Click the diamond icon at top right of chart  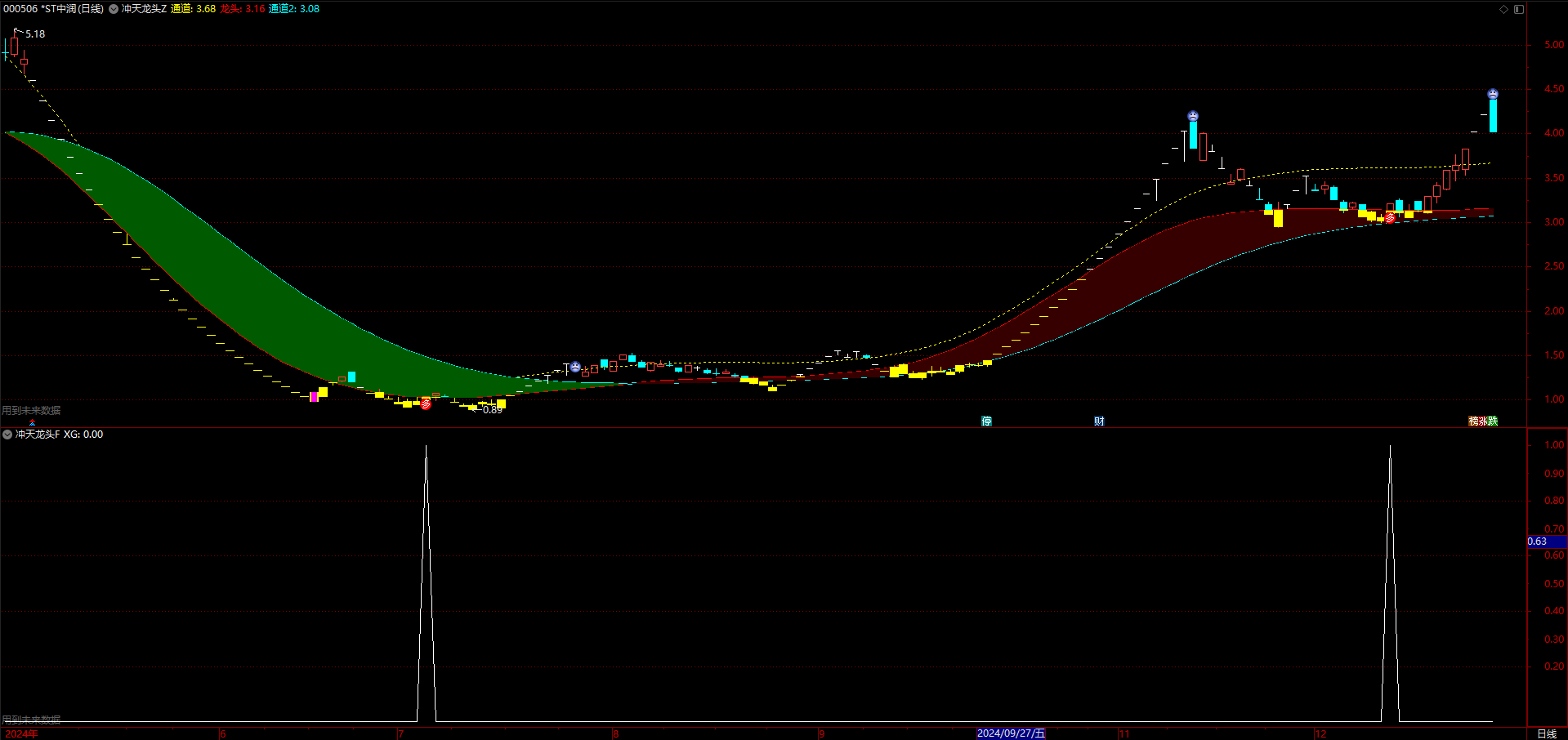point(1503,9)
